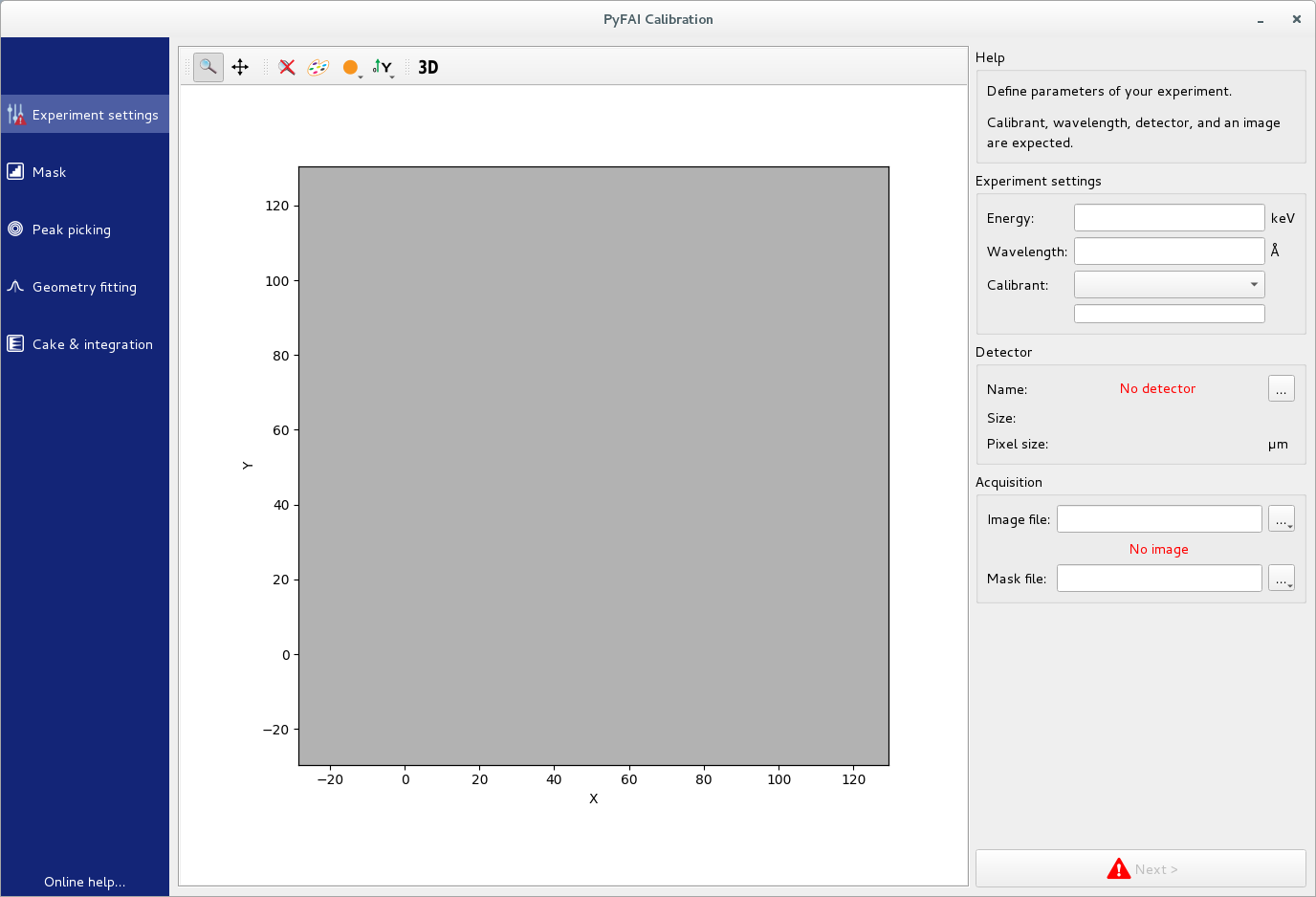Viewport: 1316px width, 897px height.
Task: Expand the orange marker options dropdown
Action: (x=352, y=68)
